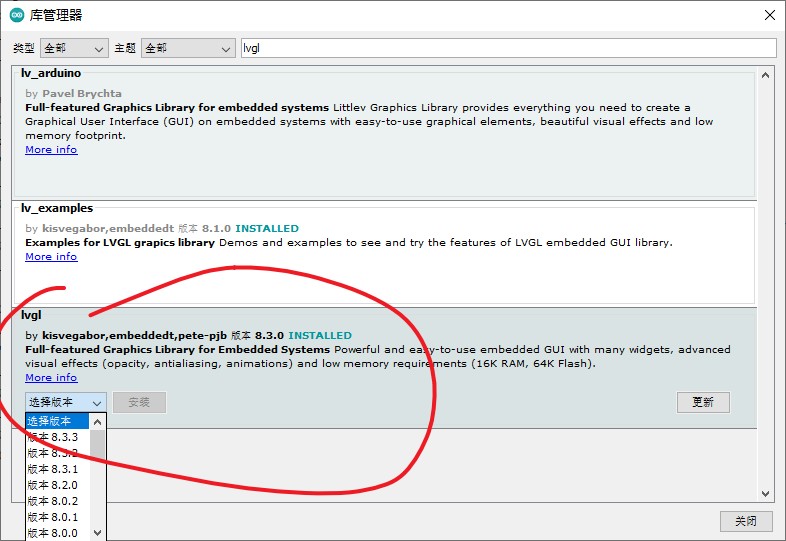The image size is (786, 541).
Task: Select version 8.0.2 from dropdown list
Action: (57, 501)
